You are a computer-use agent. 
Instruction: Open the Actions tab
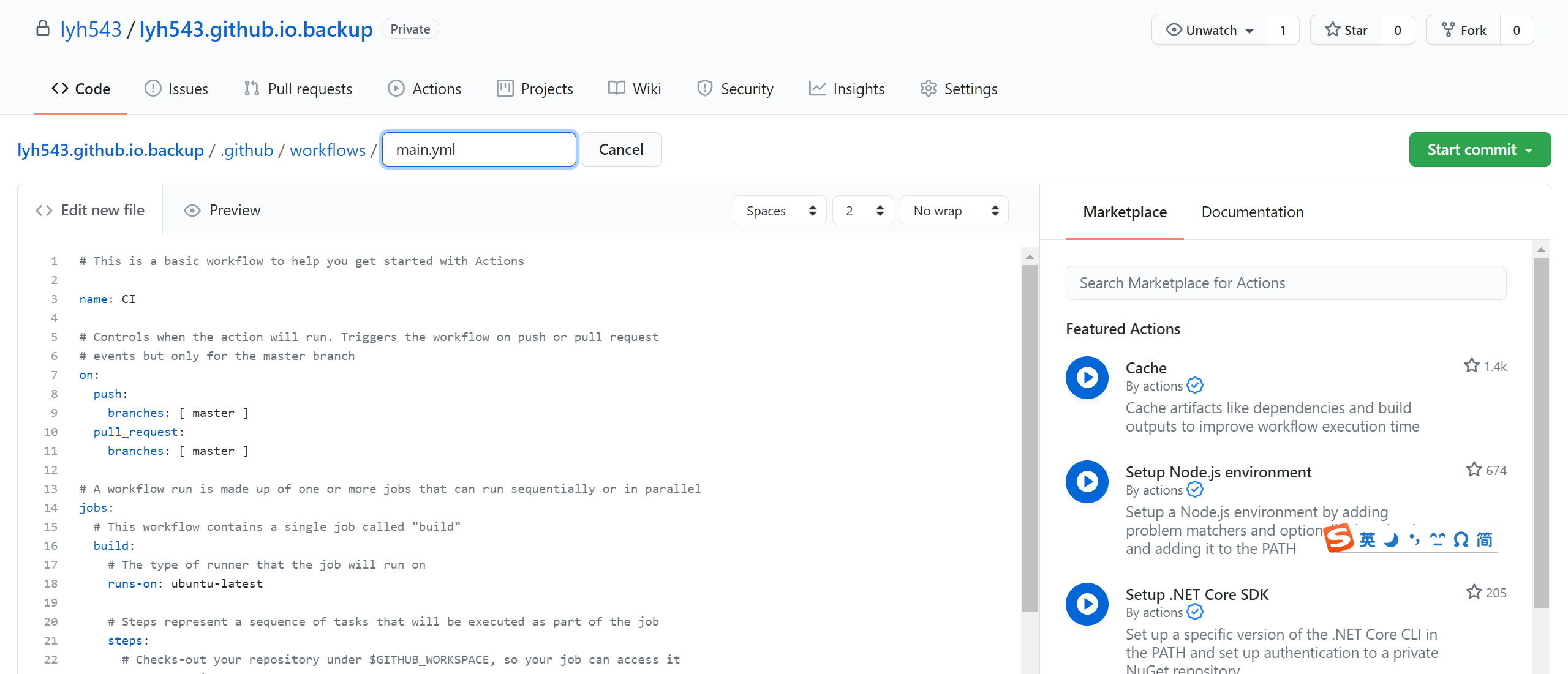click(x=424, y=89)
